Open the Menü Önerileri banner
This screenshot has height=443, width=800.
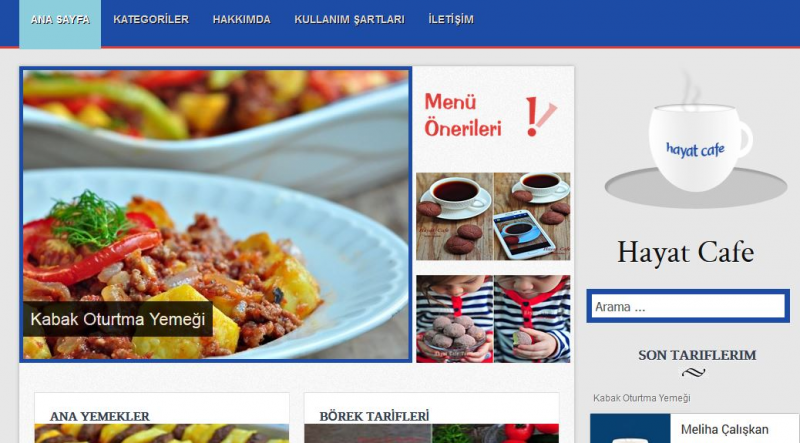click(x=493, y=115)
